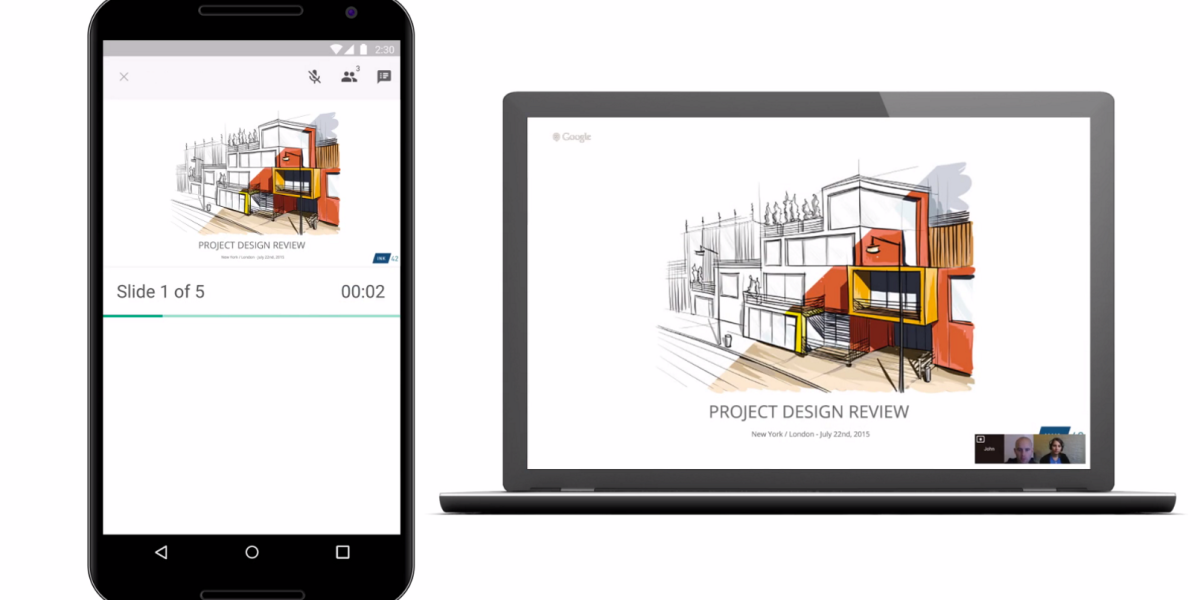1200x600 pixels.
Task: Click the PROJECT DESIGN REVIEW title on laptop
Action: pyautogui.click(x=808, y=412)
